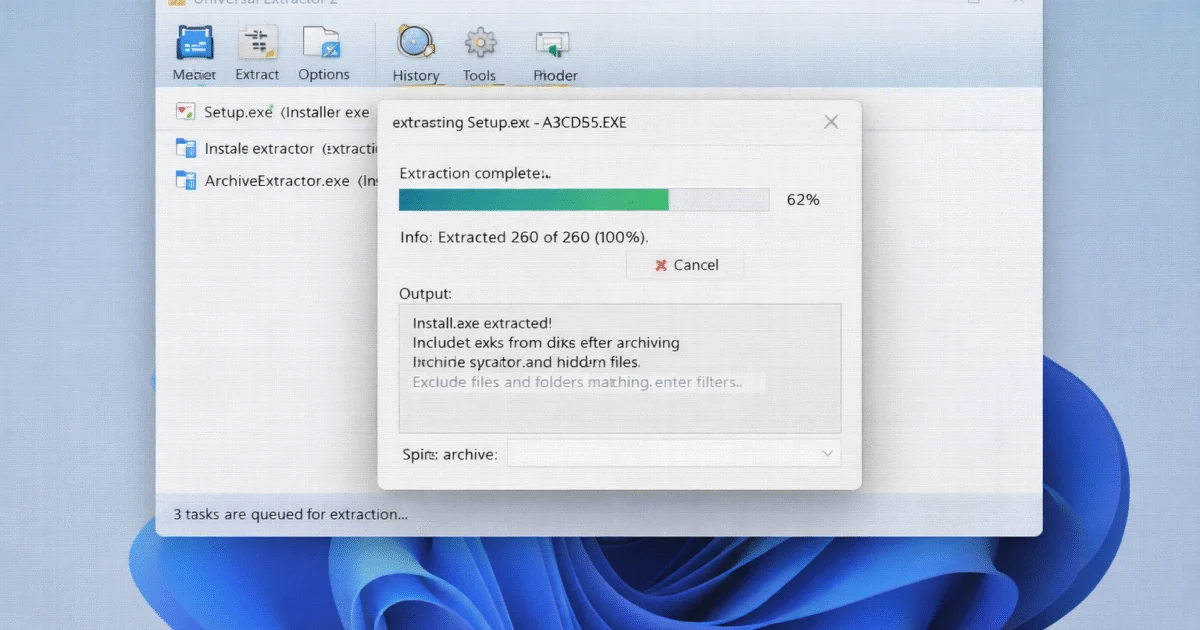
Task: Click the Output text box
Action: 620,368
